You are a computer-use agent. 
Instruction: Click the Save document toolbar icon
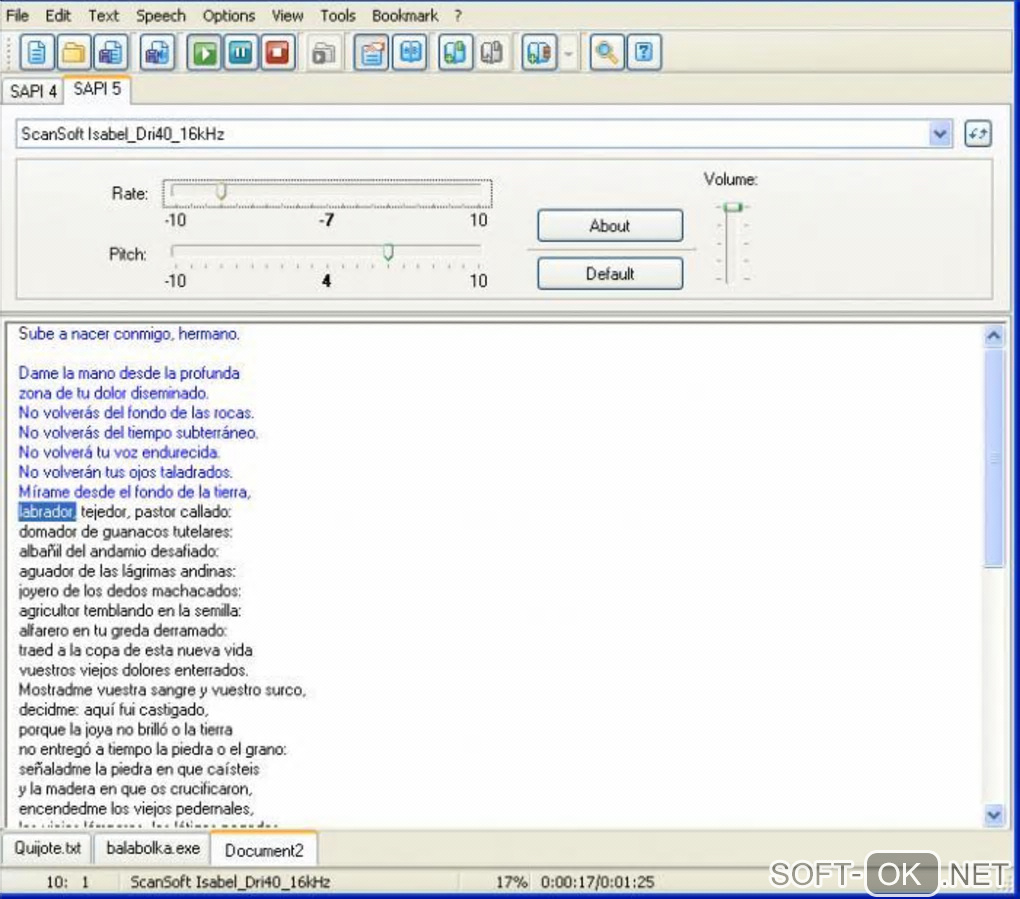(112, 53)
